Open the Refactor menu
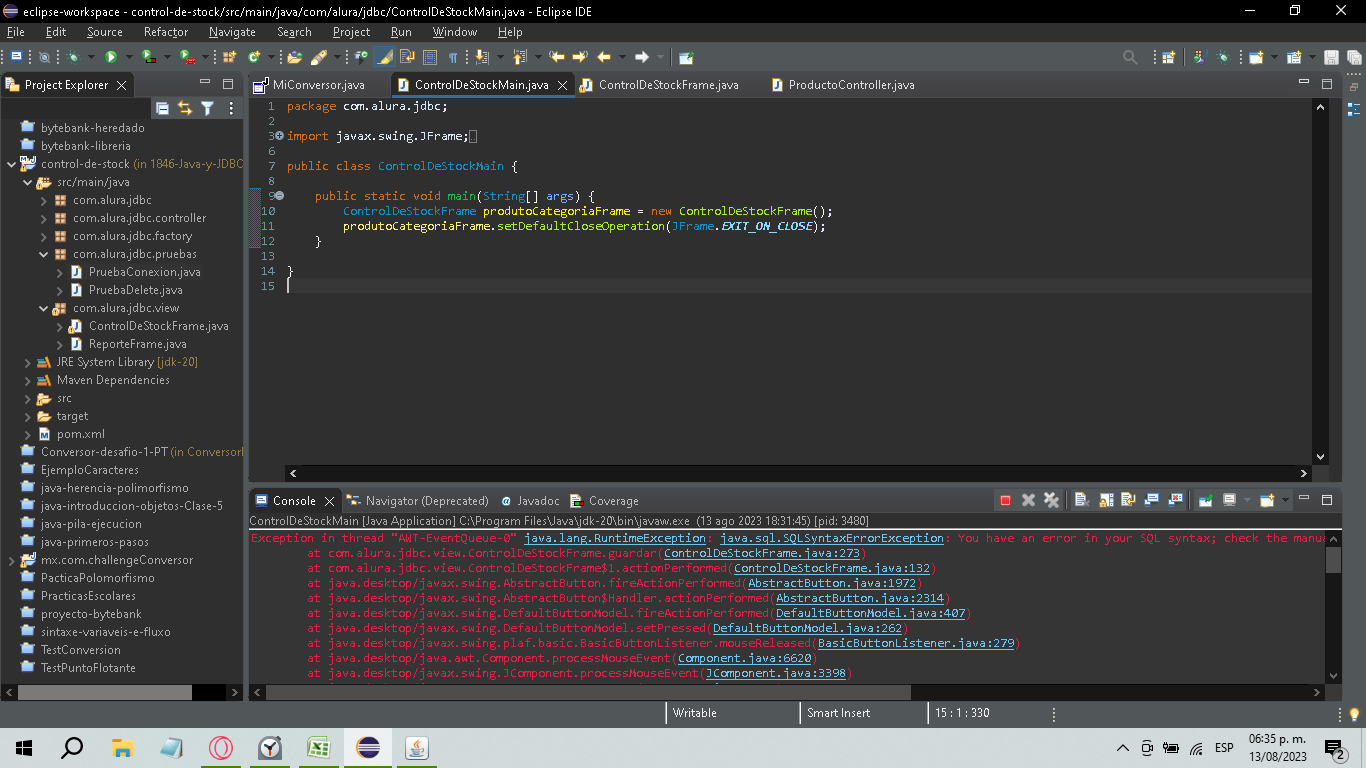The height and width of the screenshot is (768, 1366). coord(165,32)
